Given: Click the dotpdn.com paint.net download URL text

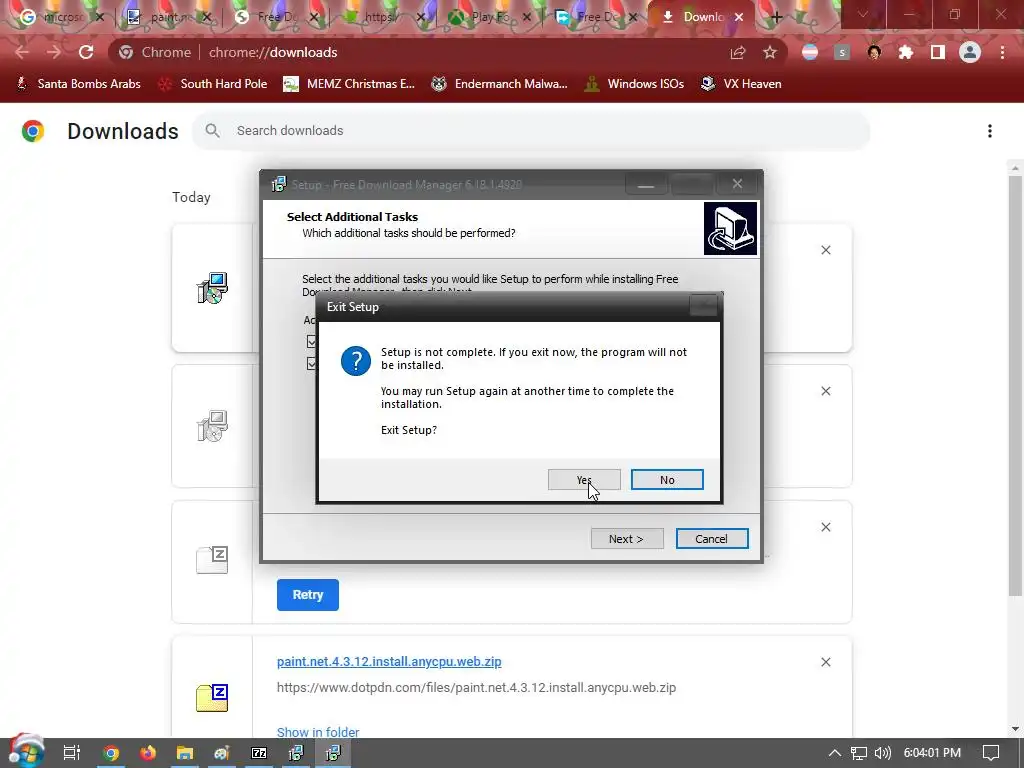Looking at the screenshot, I should click(476, 688).
